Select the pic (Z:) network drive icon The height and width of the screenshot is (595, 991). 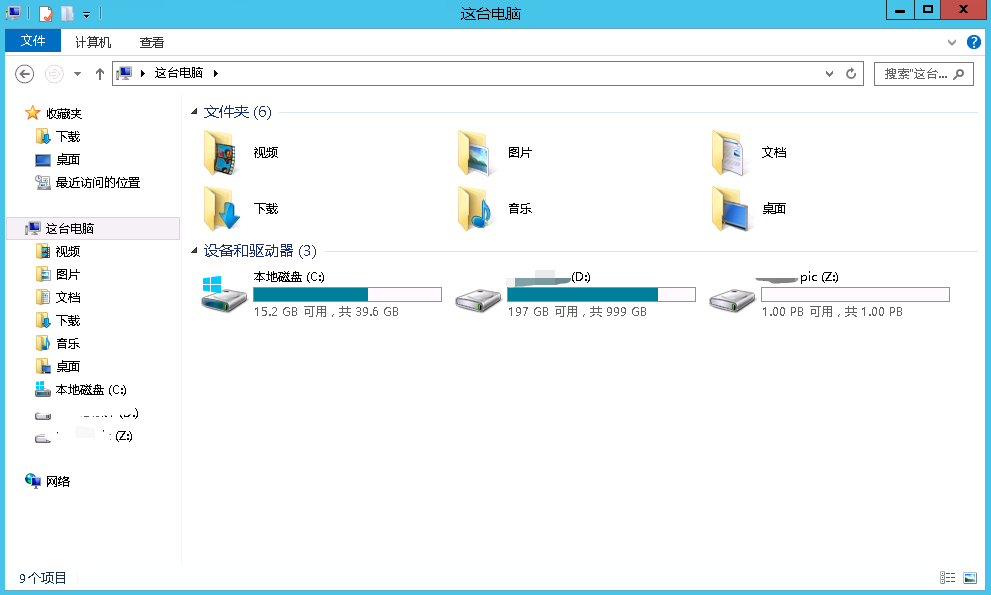coord(732,300)
